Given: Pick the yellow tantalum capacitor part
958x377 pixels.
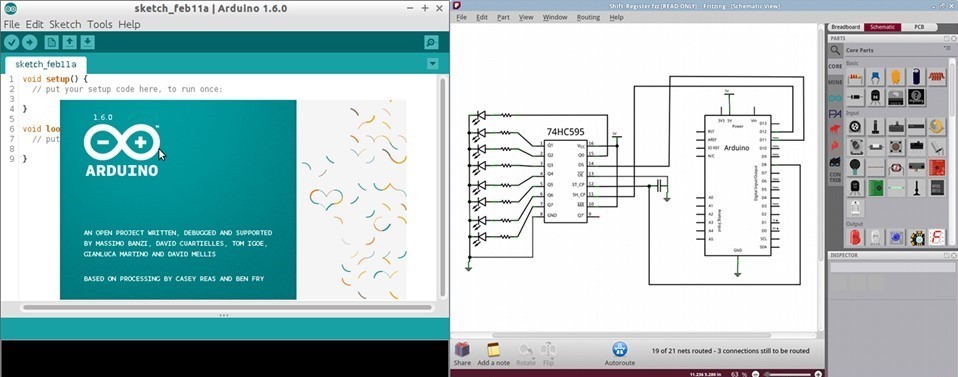Looking at the screenshot, I should [x=896, y=77].
